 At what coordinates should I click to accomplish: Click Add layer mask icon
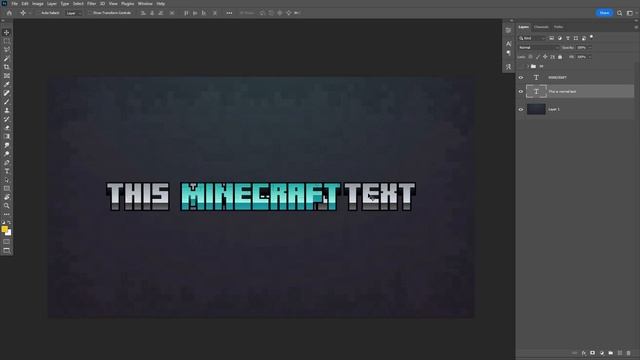[593, 353]
